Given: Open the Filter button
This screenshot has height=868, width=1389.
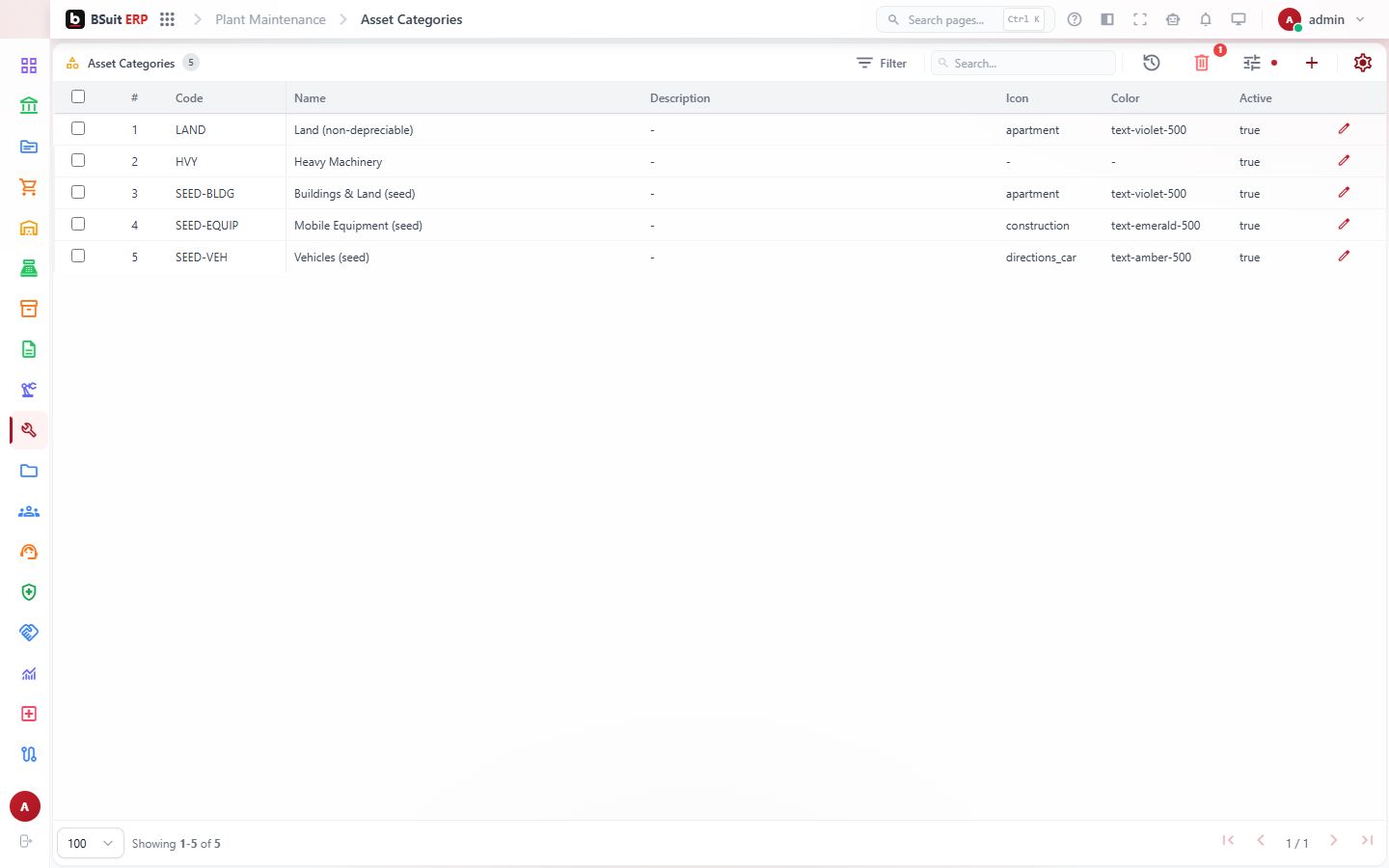Looking at the screenshot, I should coord(882,63).
